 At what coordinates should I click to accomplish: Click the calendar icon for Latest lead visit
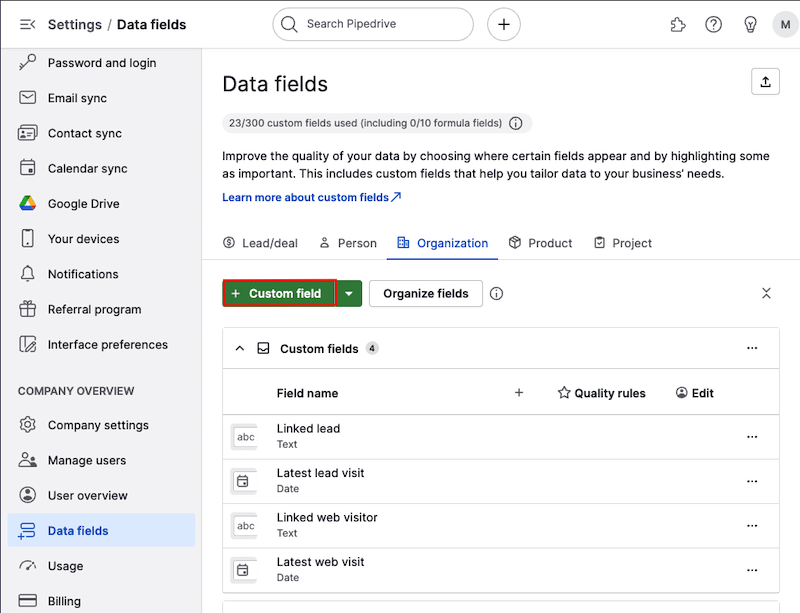(x=243, y=481)
